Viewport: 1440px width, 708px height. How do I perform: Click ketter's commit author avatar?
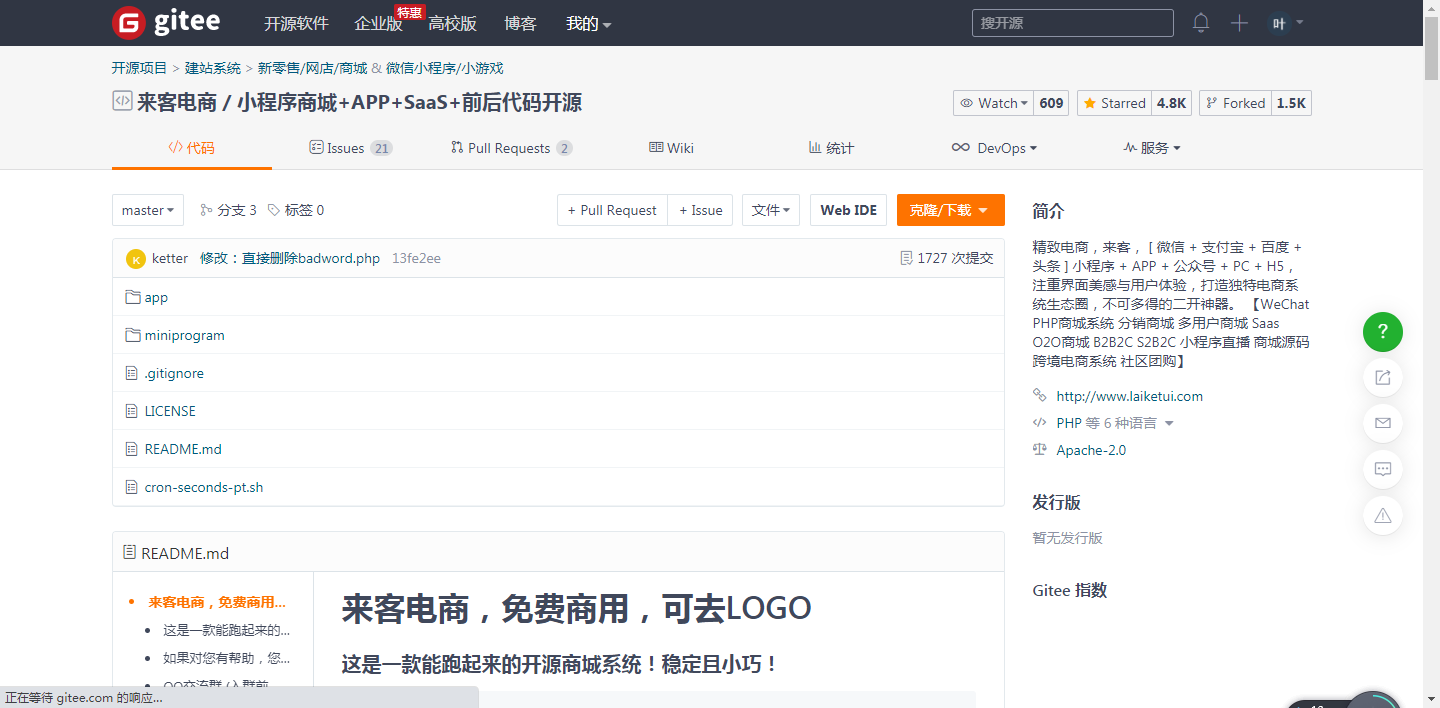136,259
